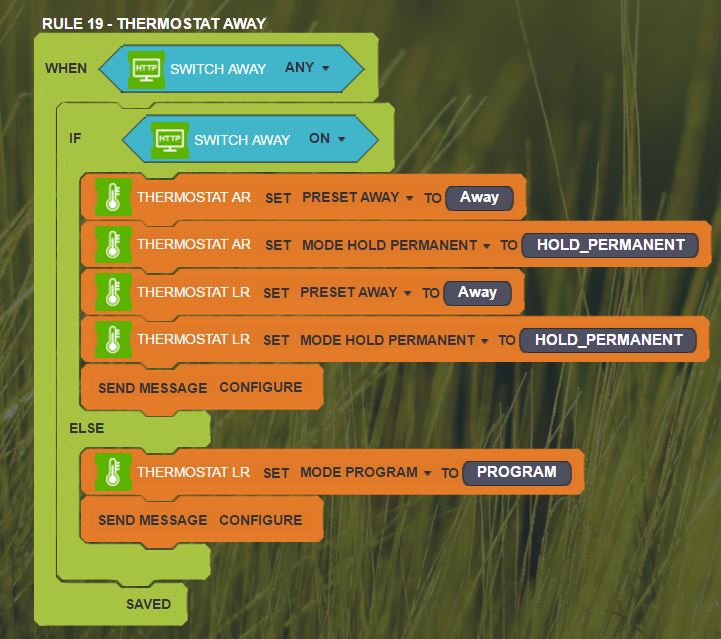Screen dimensions: 721x639
Task: Click thermostat icon on Thermostat LR preset row
Action: (113, 293)
